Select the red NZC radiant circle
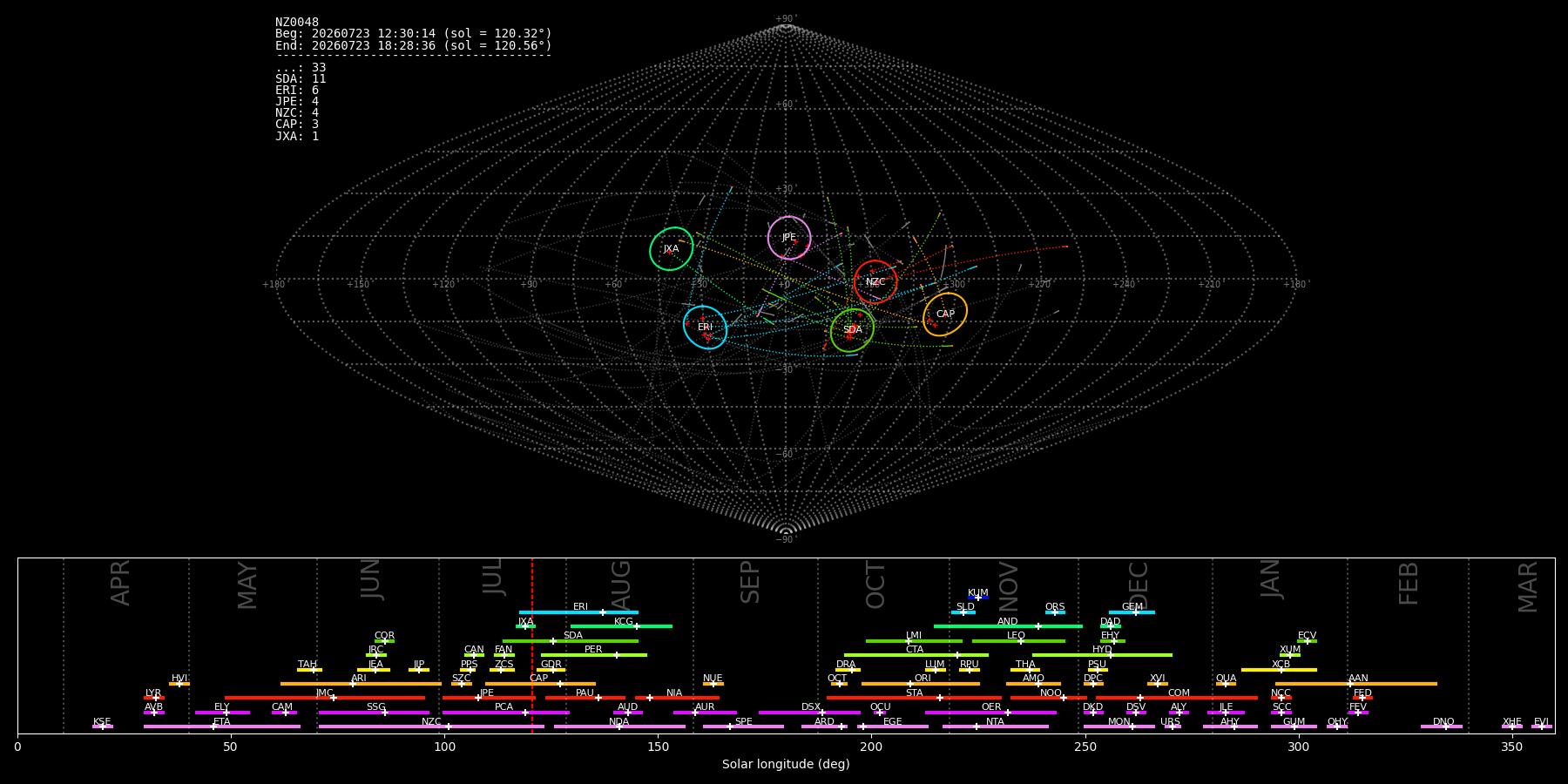 coord(875,282)
